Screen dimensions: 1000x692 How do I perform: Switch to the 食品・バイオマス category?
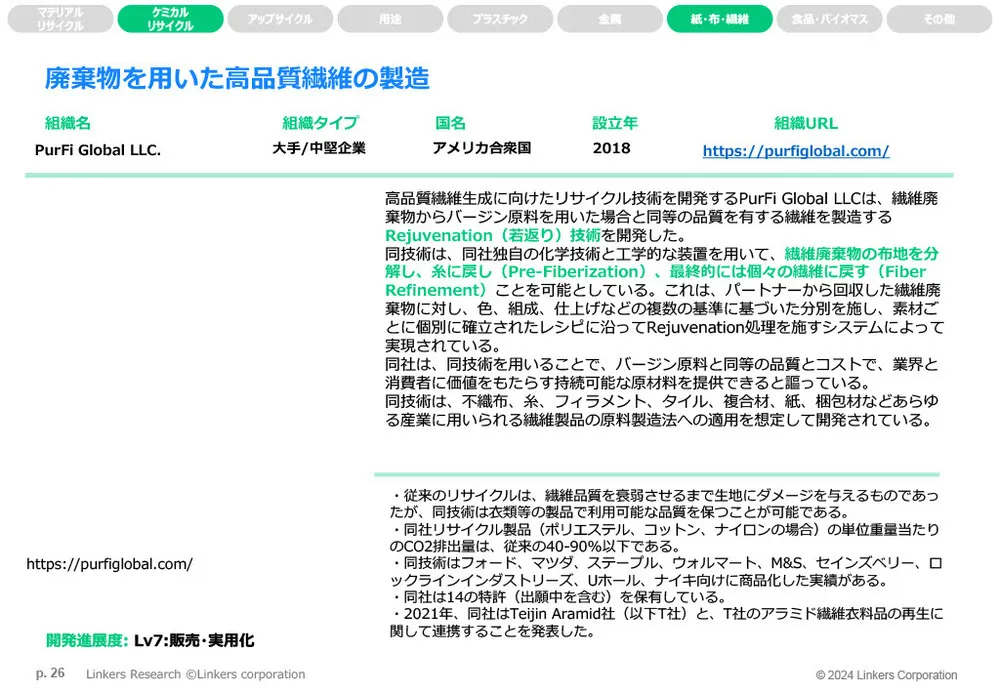tap(828, 18)
